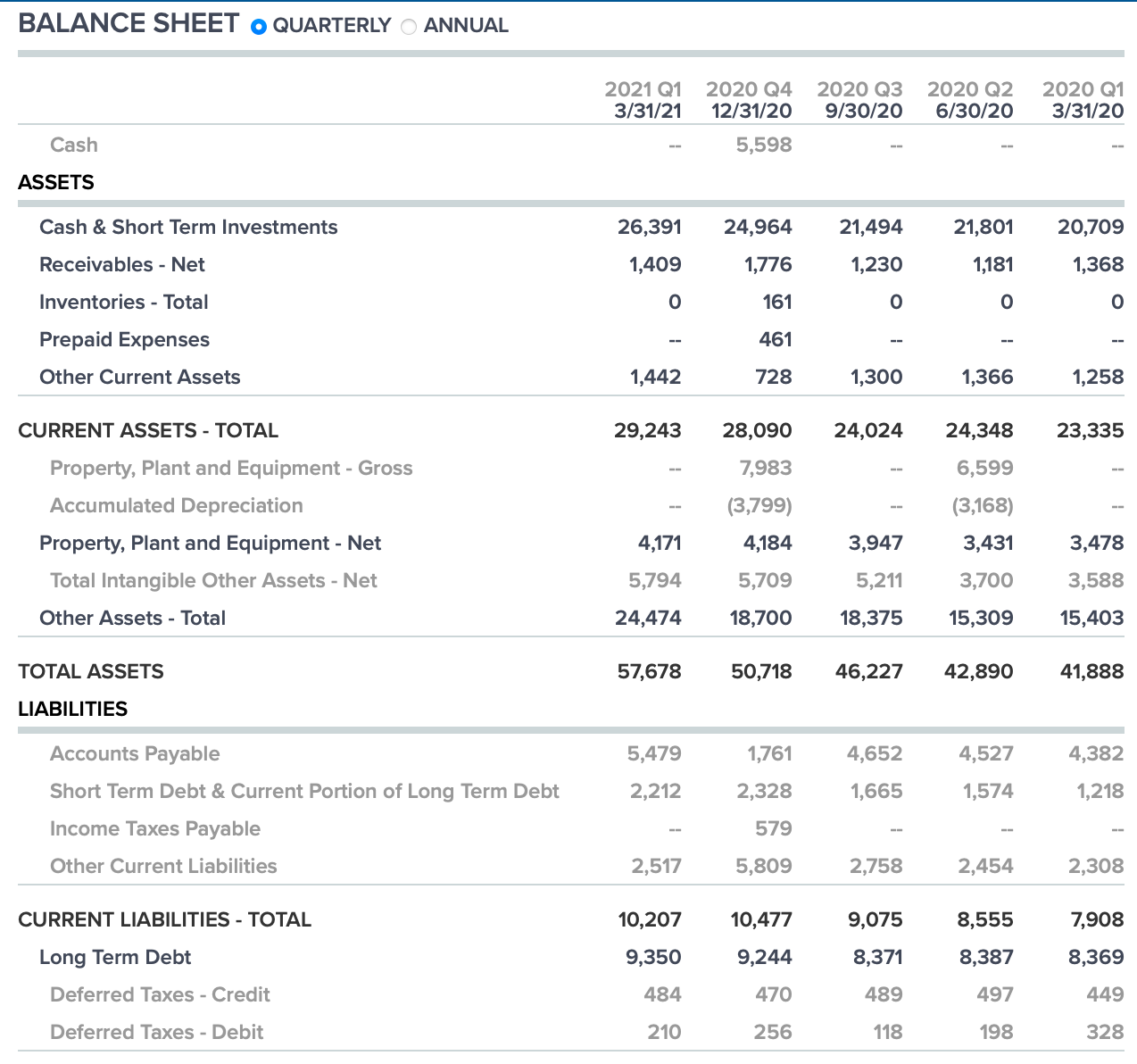The image size is (1137, 1064).
Task: Click the Other Current Liabilities row label
Action: pyautogui.click(x=163, y=866)
